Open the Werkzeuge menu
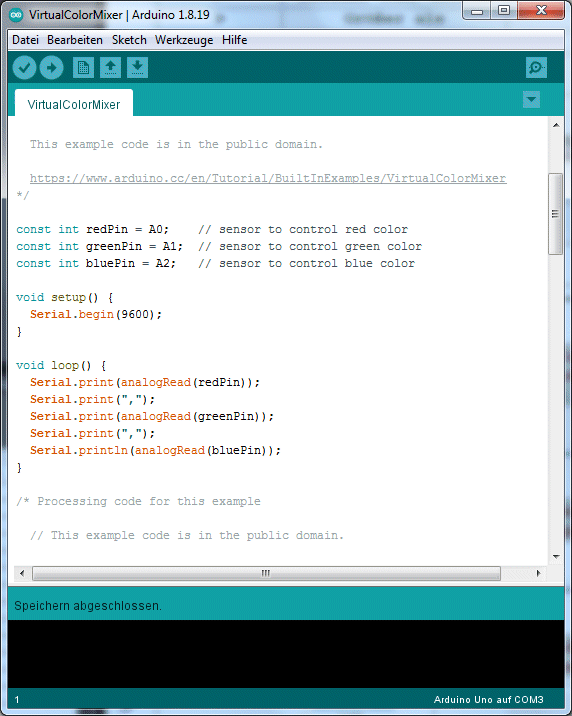572x716 pixels. [184, 40]
